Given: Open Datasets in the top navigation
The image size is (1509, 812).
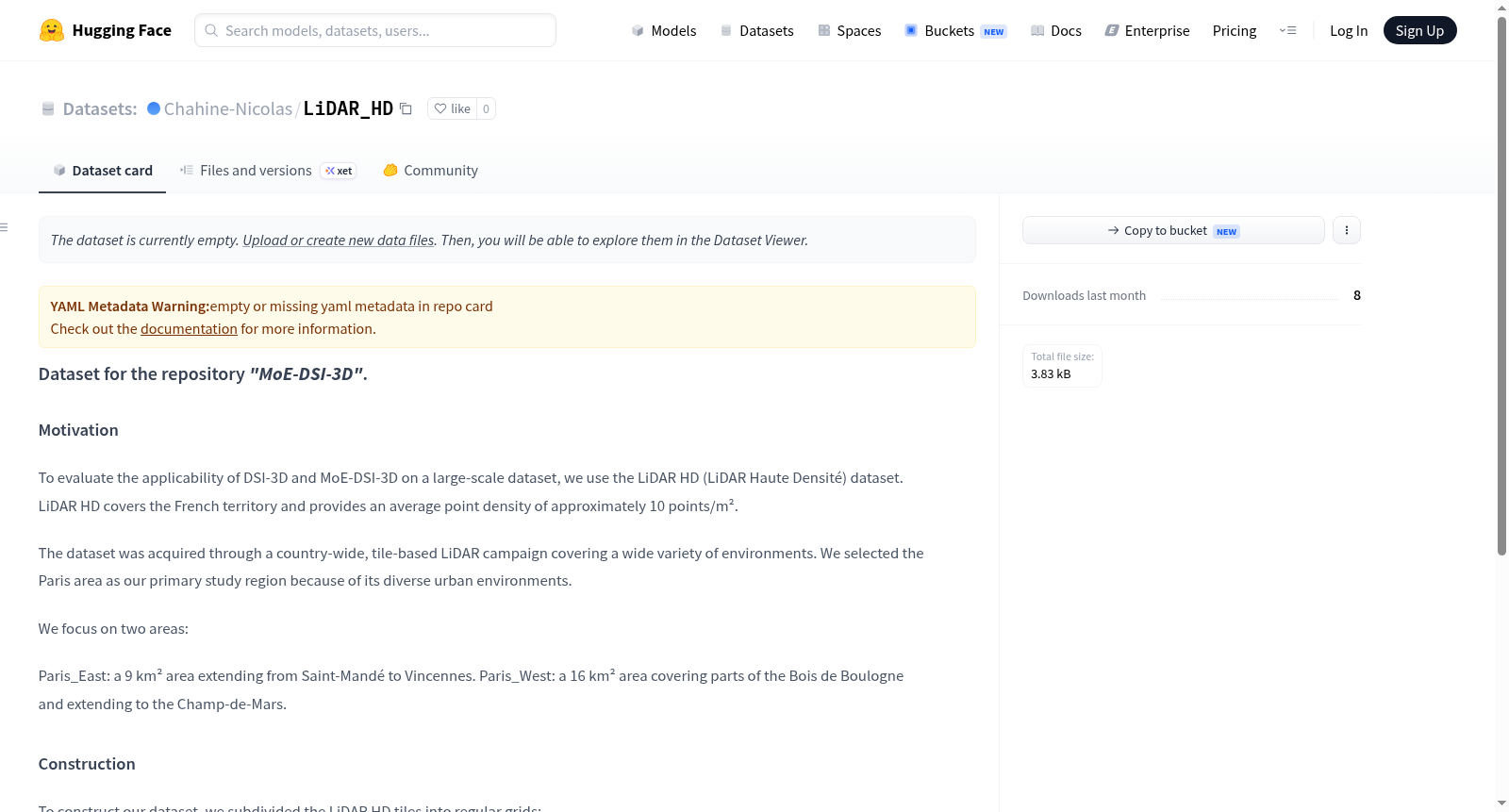Looking at the screenshot, I should tap(757, 30).
